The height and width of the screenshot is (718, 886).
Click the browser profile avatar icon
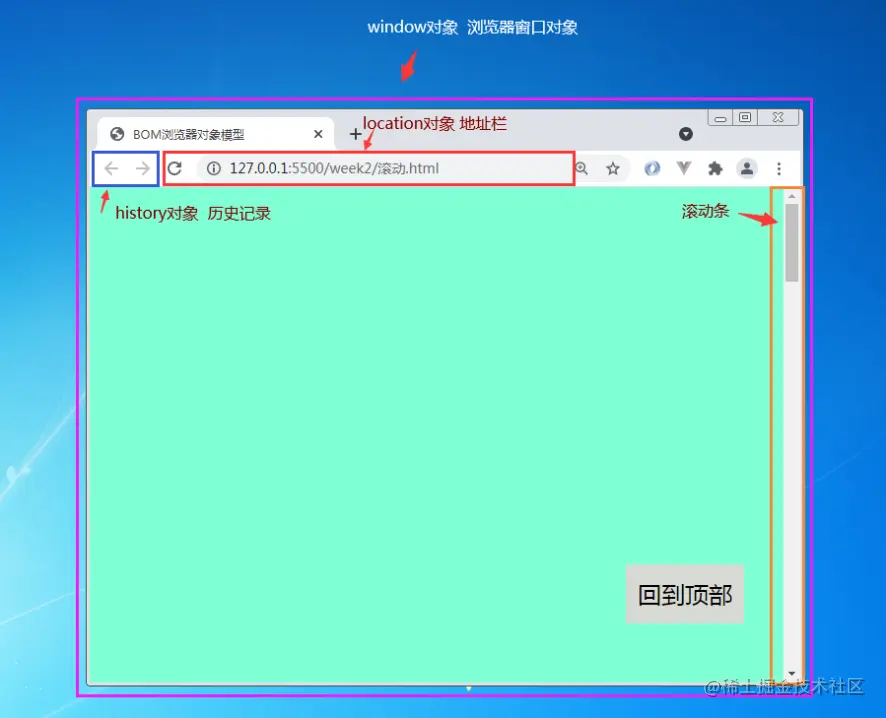pos(747,168)
